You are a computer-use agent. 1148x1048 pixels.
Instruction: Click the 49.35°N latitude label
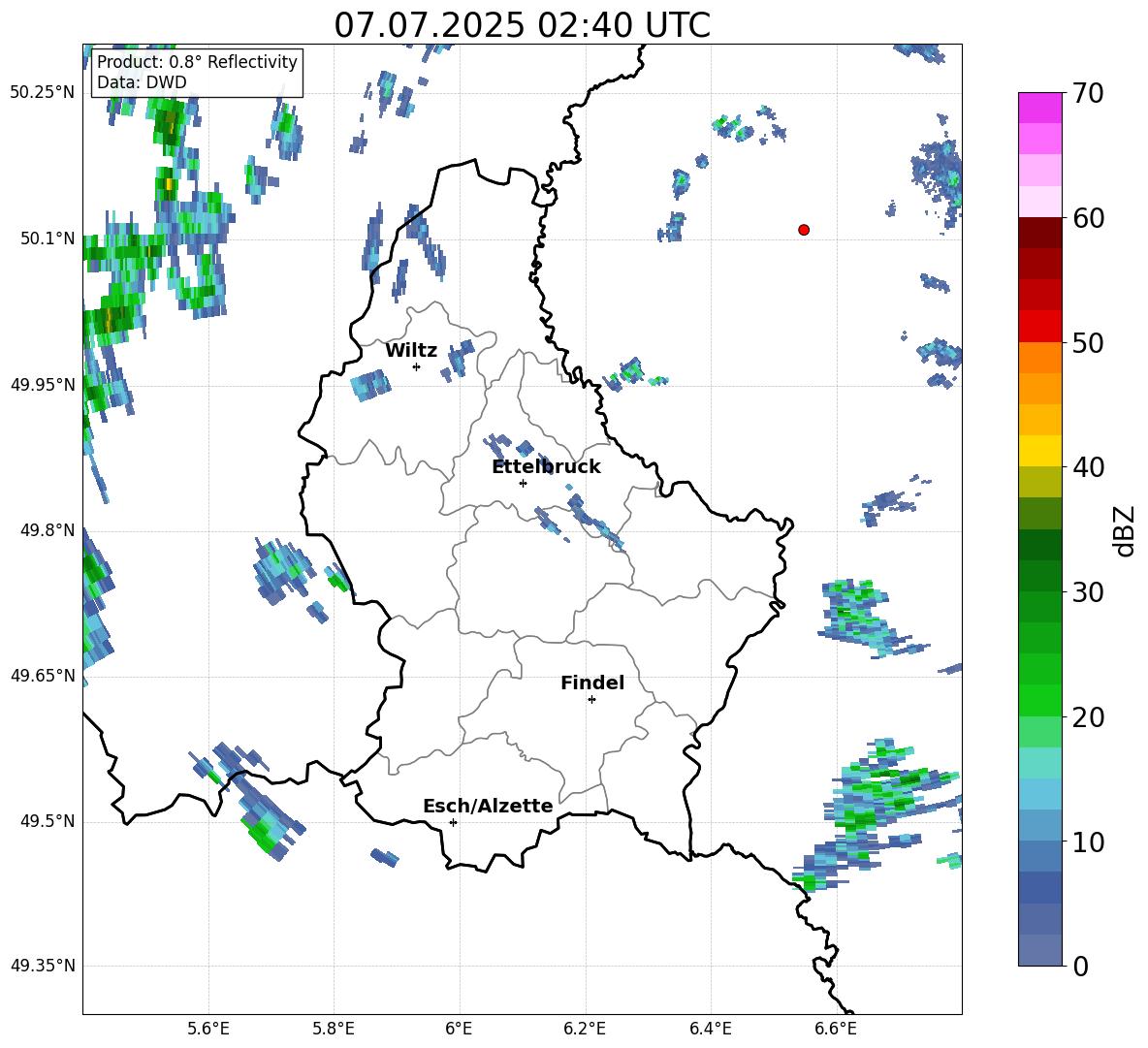43,966
